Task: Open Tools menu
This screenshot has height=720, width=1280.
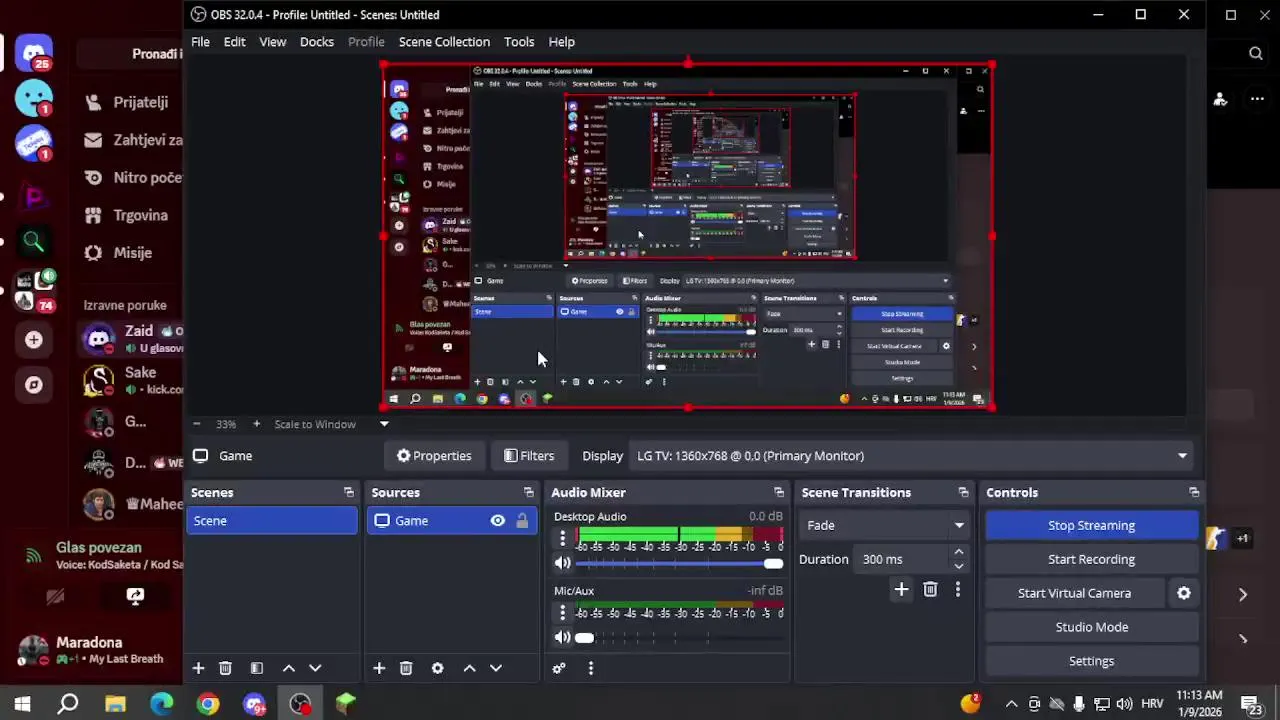Action: pyautogui.click(x=518, y=42)
